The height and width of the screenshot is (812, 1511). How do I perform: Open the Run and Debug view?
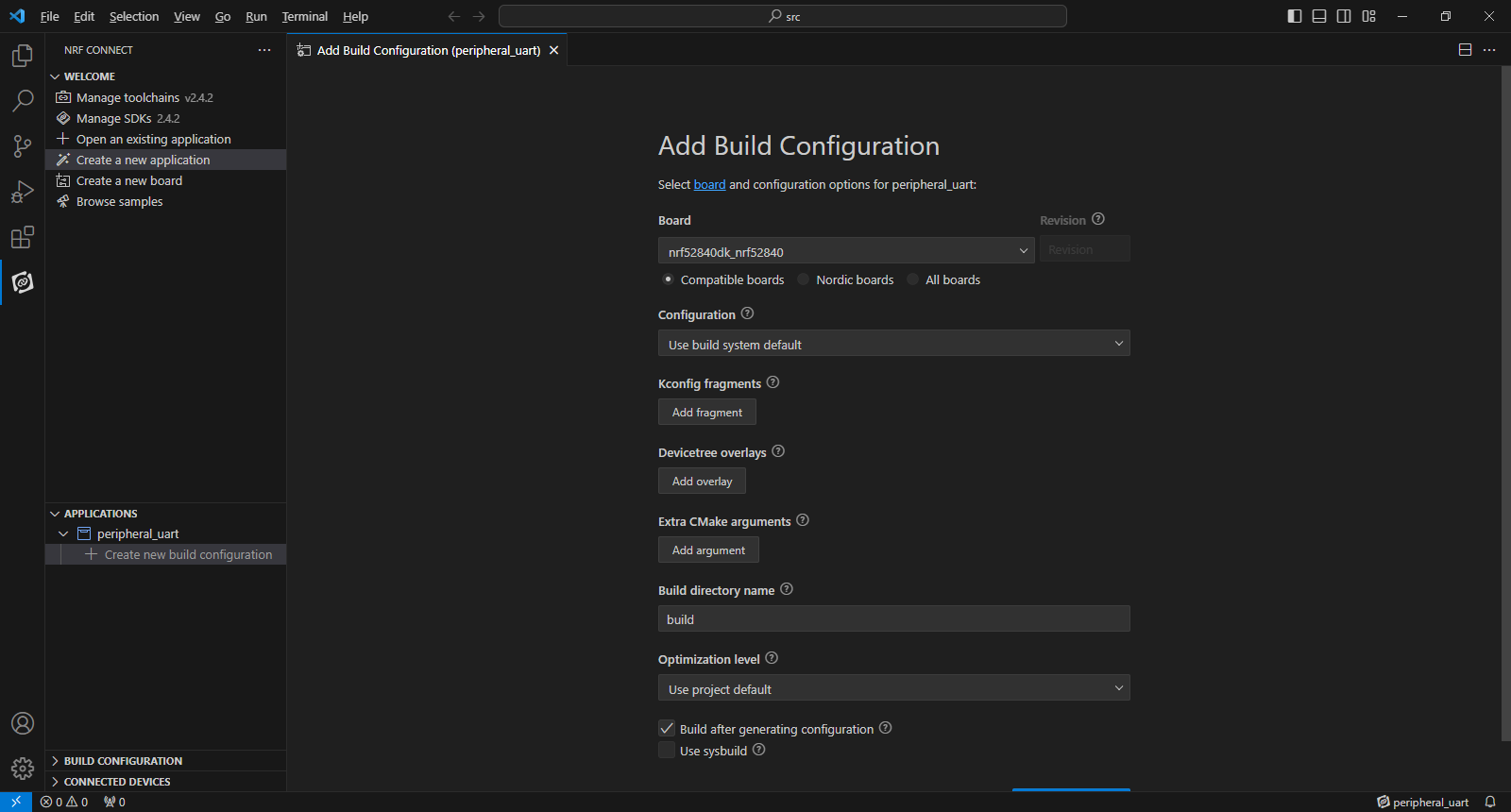[x=23, y=193]
